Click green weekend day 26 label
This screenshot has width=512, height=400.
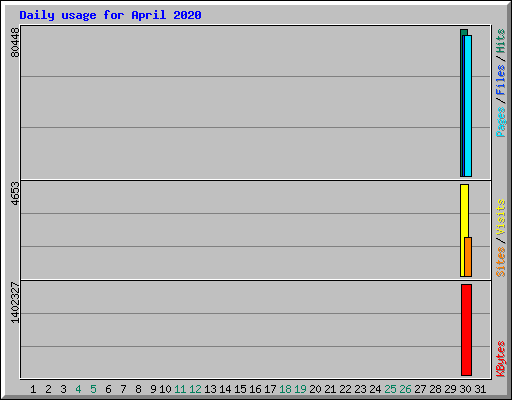(405, 389)
